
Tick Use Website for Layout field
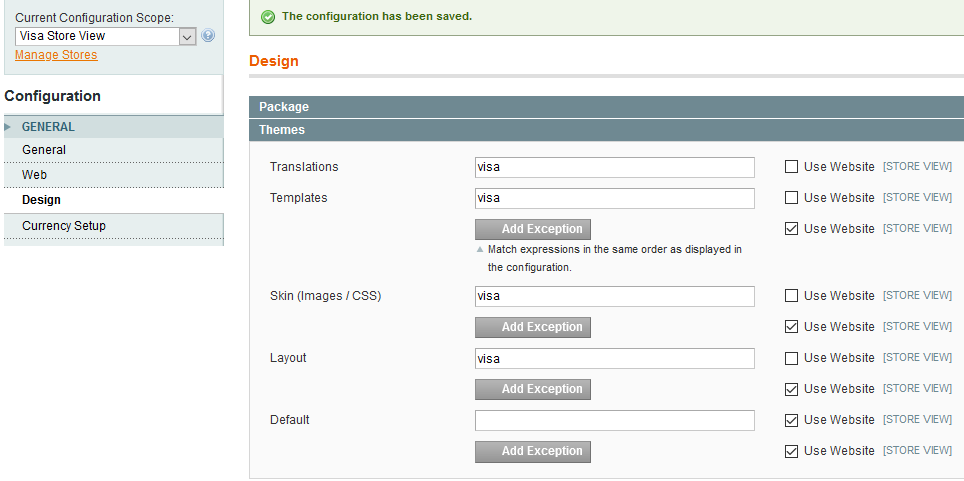pyautogui.click(x=792, y=358)
